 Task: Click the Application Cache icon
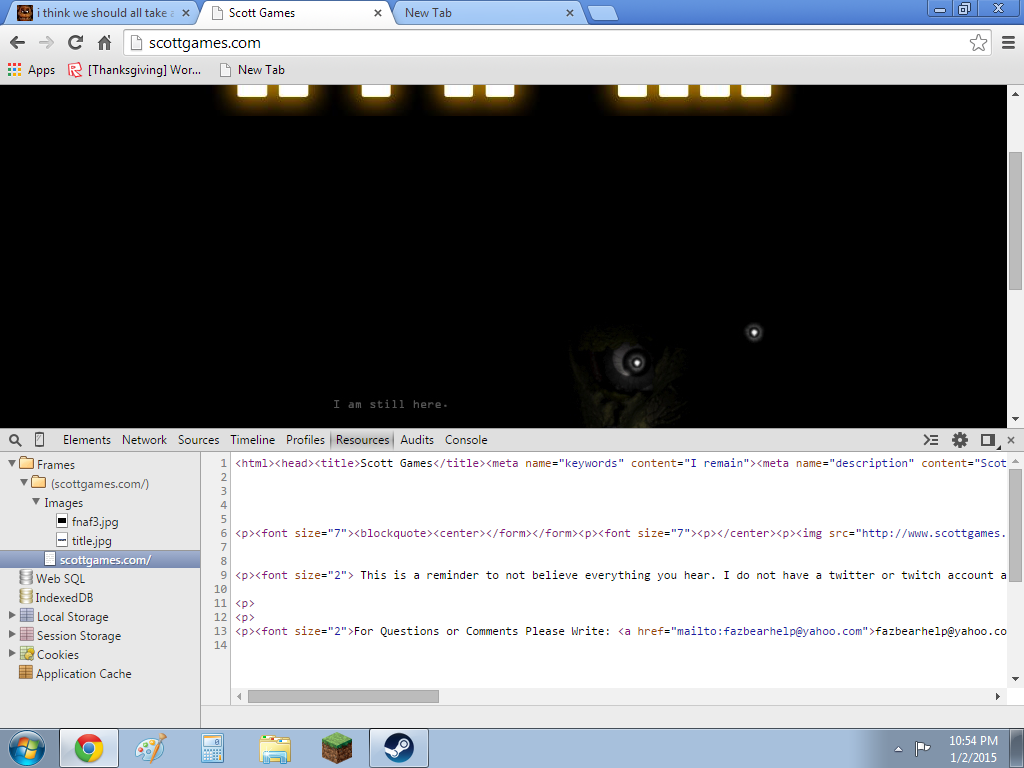pos(26,673)
